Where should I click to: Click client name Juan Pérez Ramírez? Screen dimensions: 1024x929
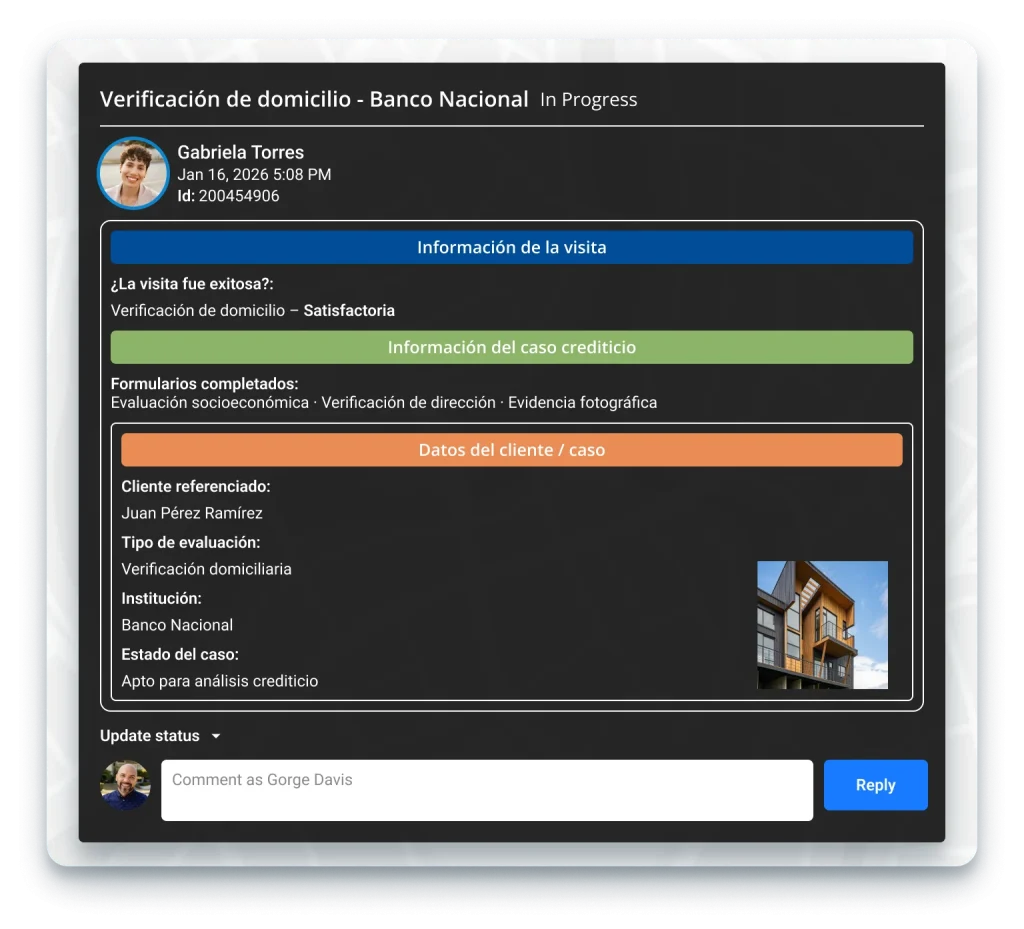click(192, 513)
